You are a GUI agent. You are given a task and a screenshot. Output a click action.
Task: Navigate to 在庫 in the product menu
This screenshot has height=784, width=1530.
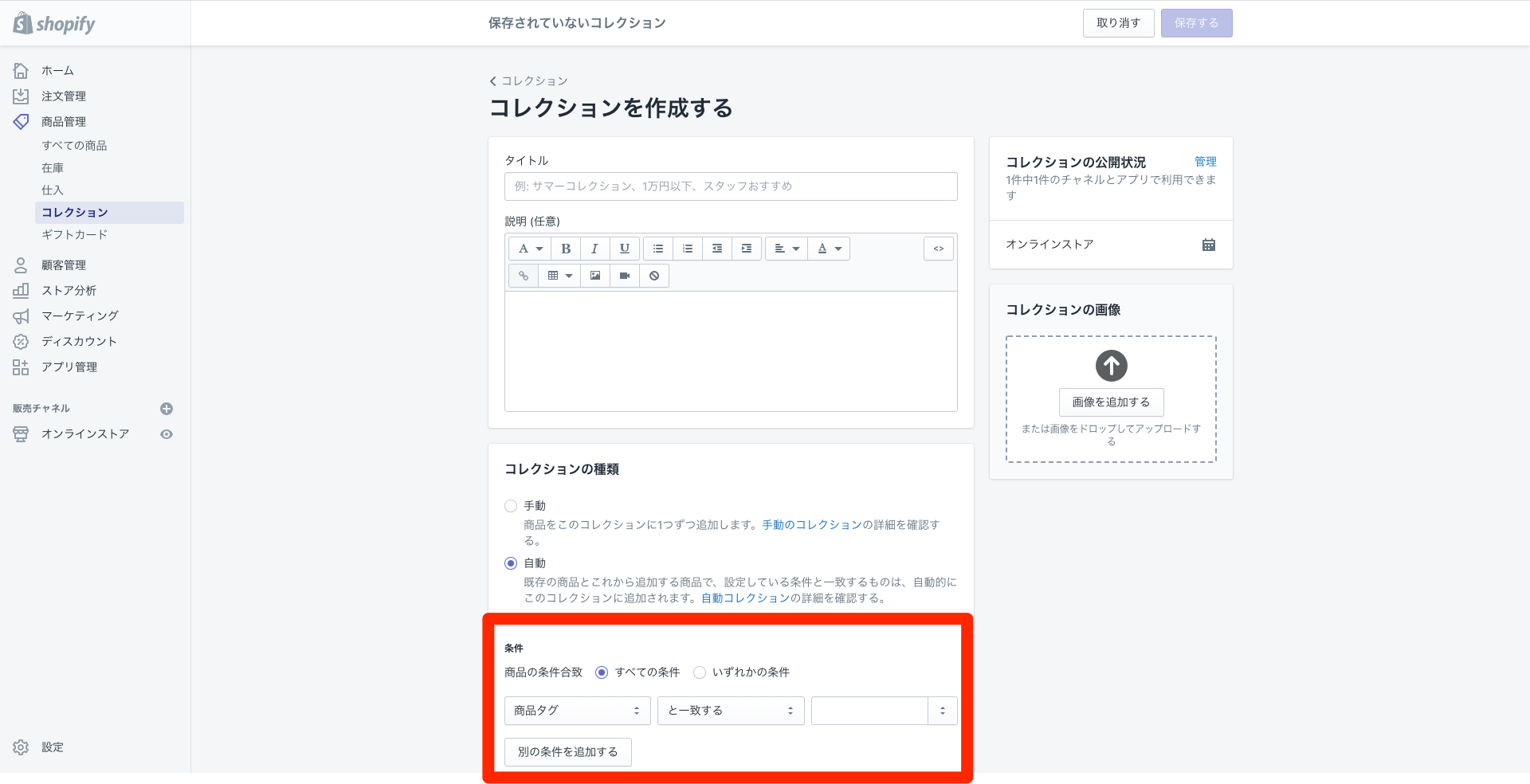click(x=53, y=167)
